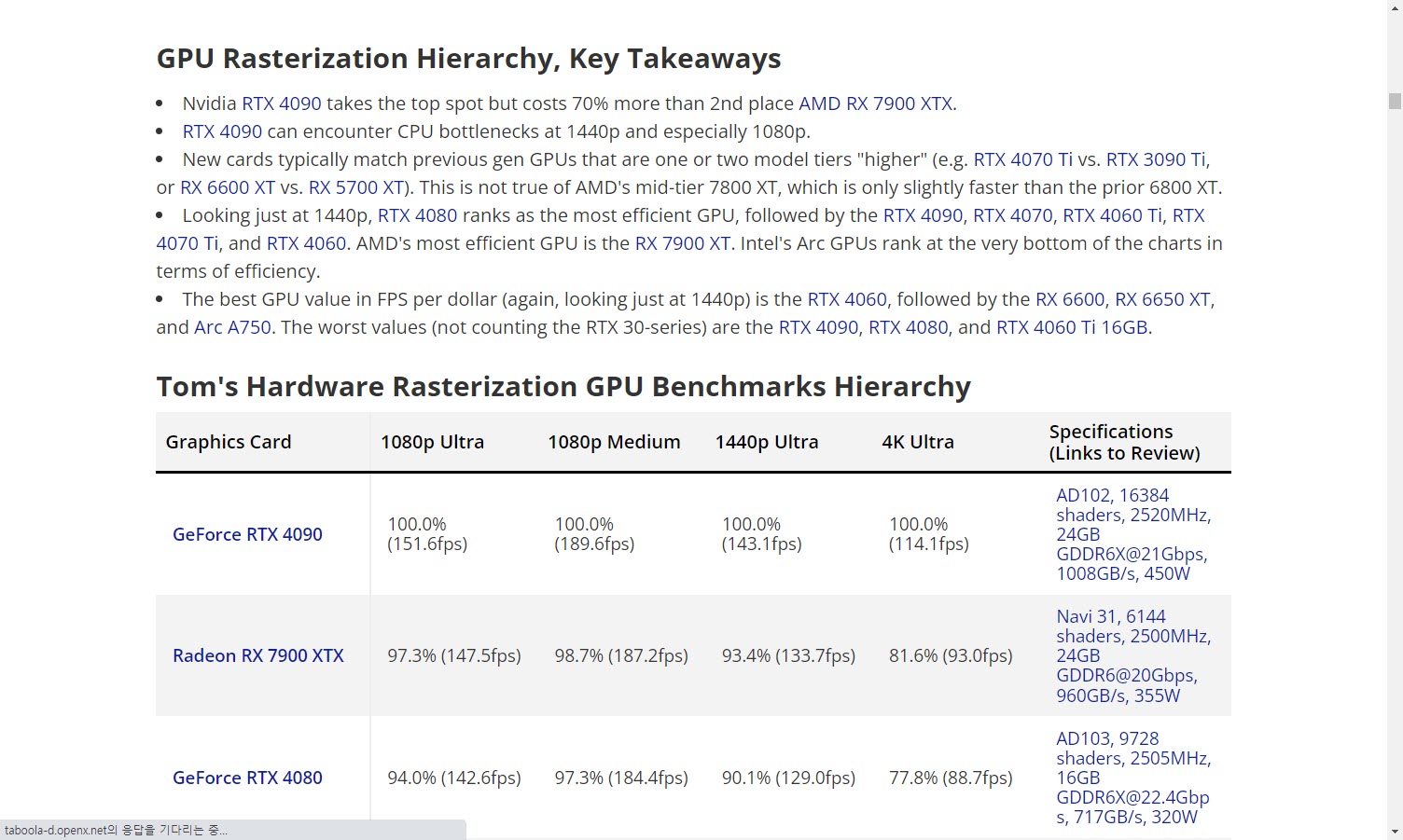Click RTX 4060 Ti link in efficiency bullet
This screenshot has width=1403, height=840.
1113,215
